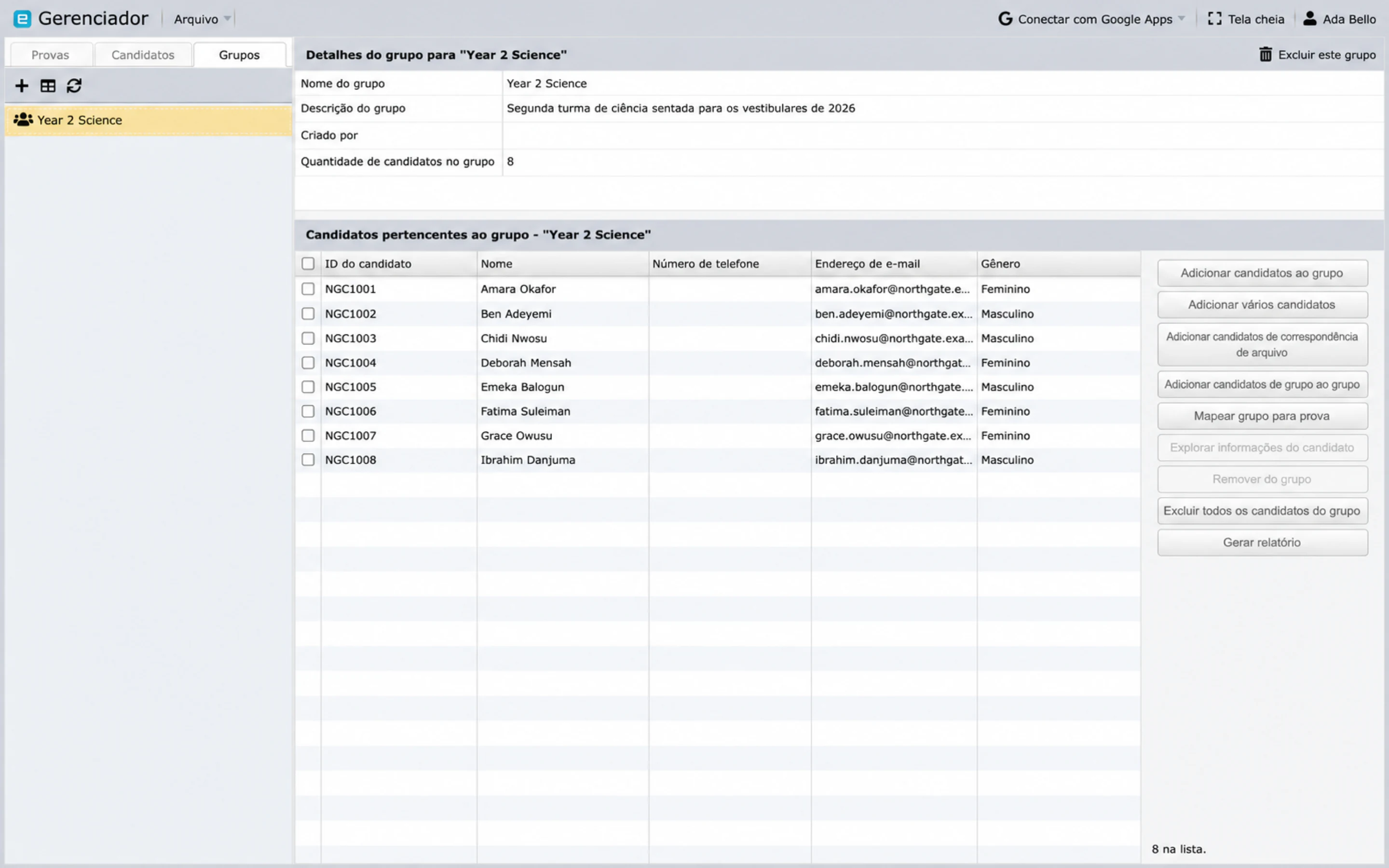Check the box for NGC1008 Ibrahim Danjuma
This screenshot has width=1389, height=868.
[x=308, y=460]
